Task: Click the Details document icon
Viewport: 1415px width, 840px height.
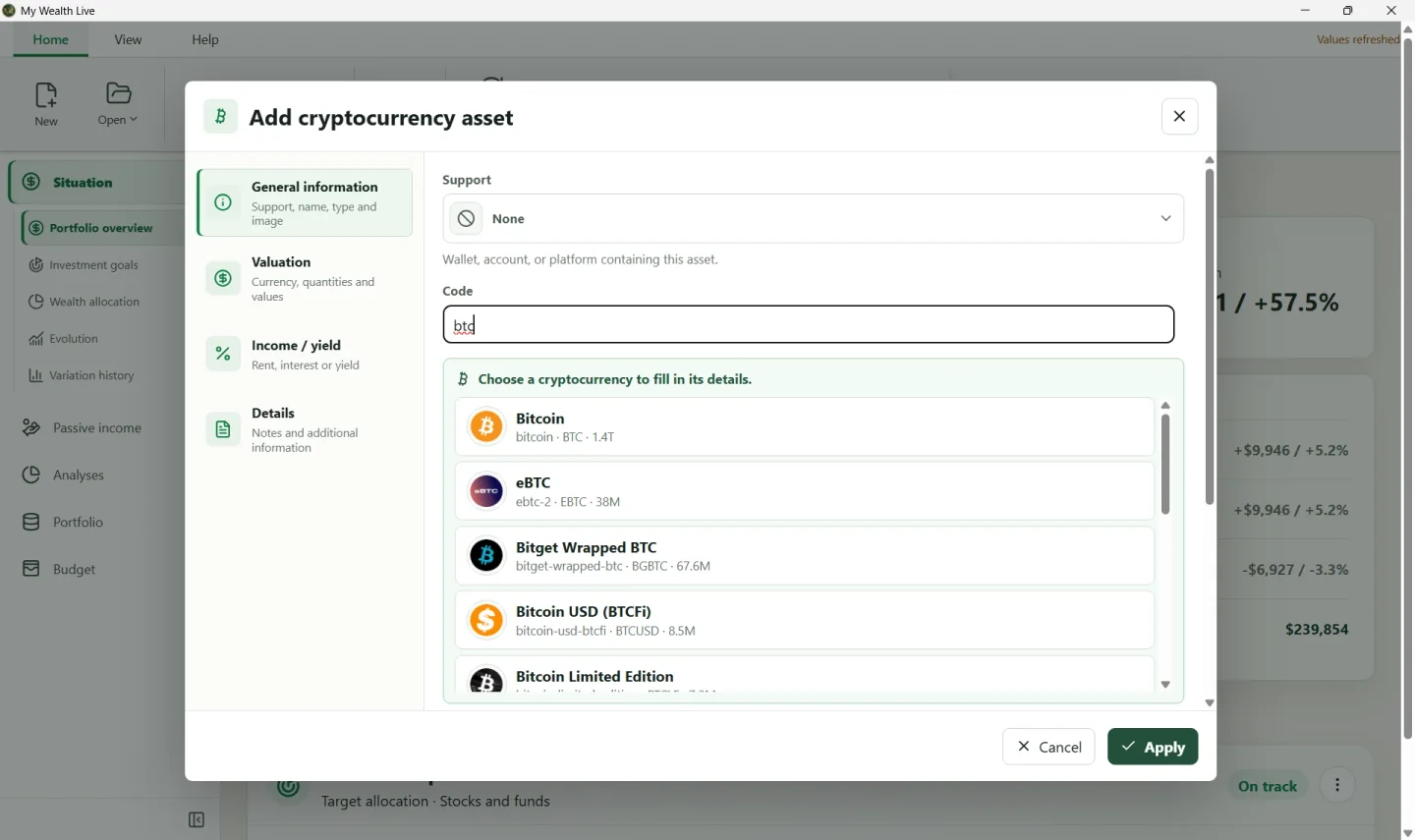Action: tap(223, 429)
